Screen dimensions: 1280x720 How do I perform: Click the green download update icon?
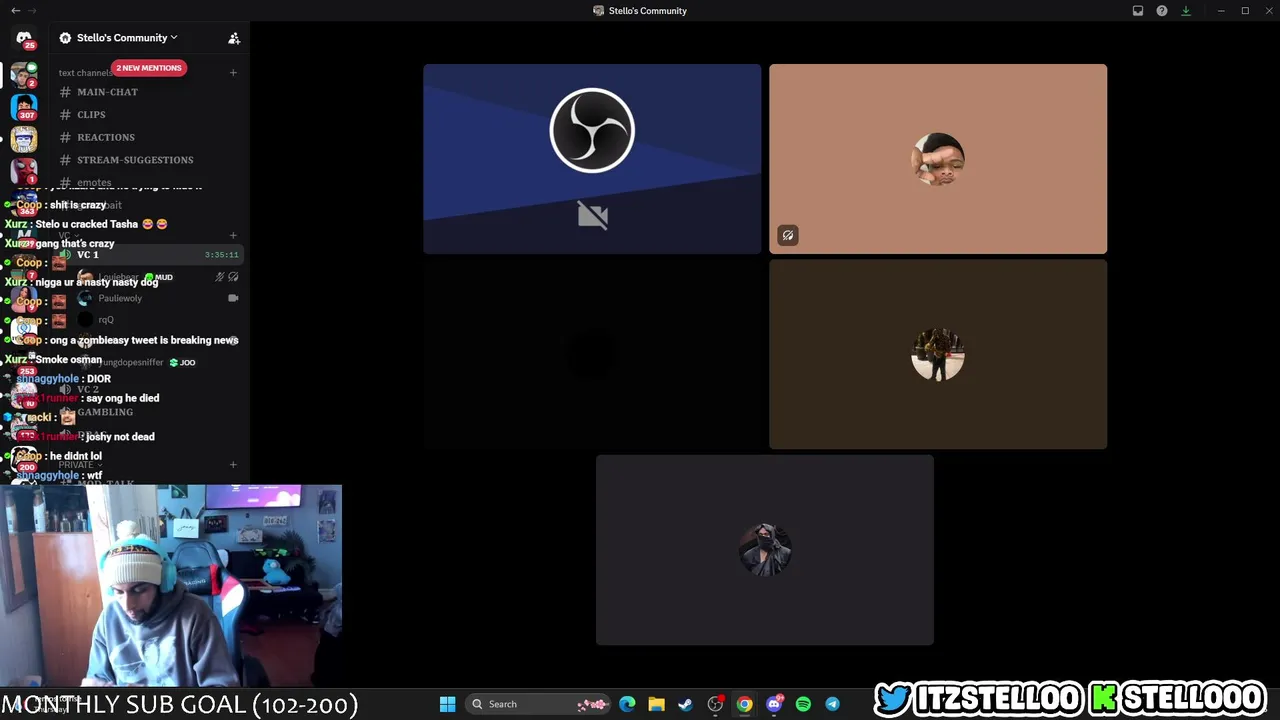coord(1186,11)
